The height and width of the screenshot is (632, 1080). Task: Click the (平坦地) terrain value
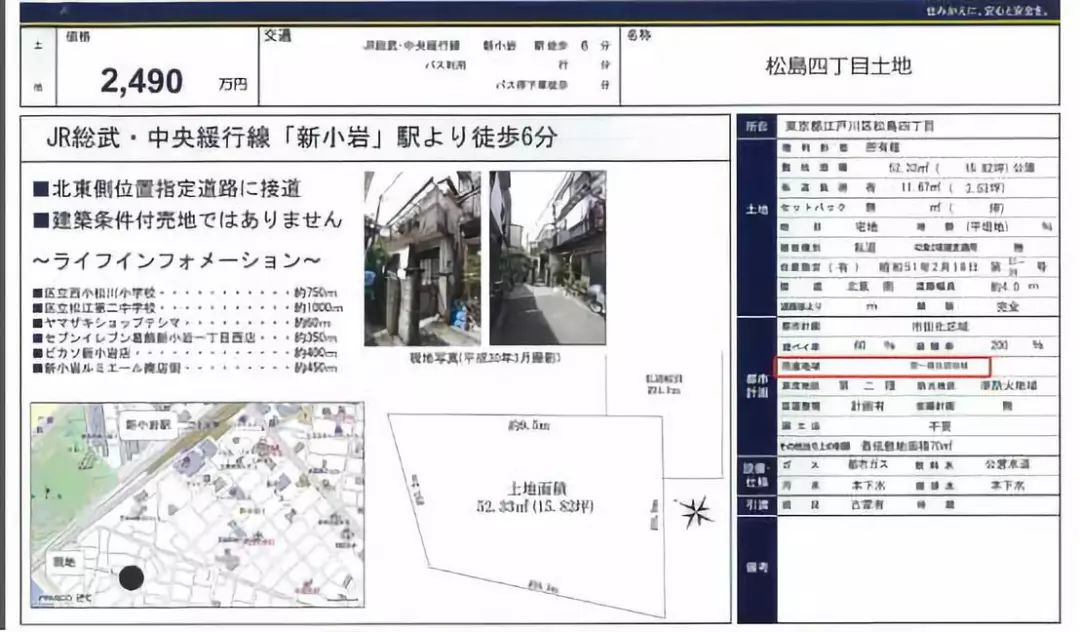987,227
